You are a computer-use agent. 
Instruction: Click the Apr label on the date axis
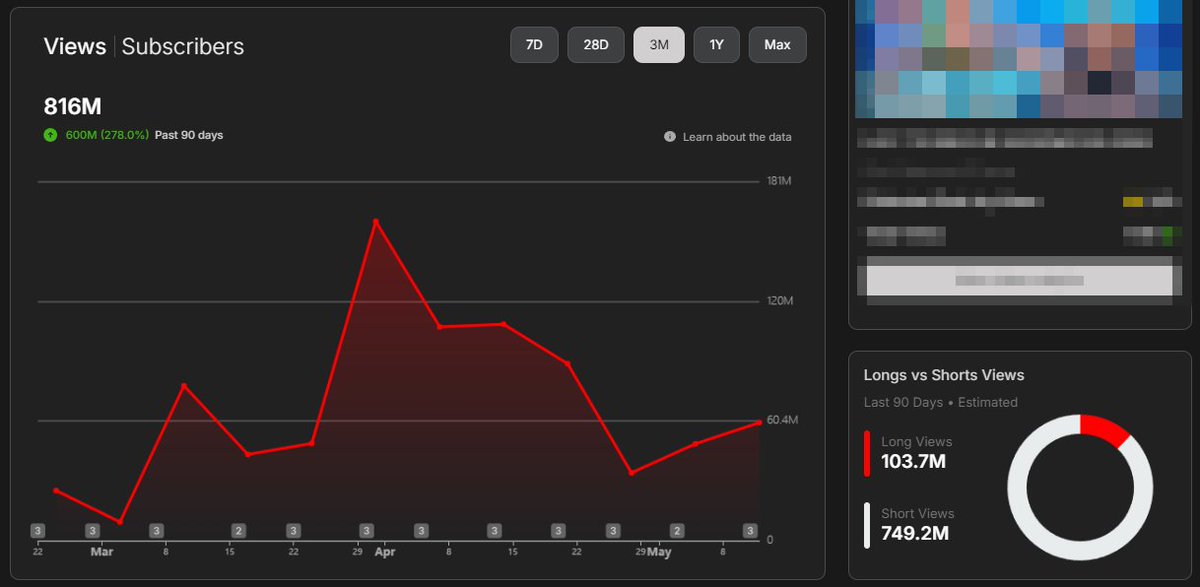[385, 551]
